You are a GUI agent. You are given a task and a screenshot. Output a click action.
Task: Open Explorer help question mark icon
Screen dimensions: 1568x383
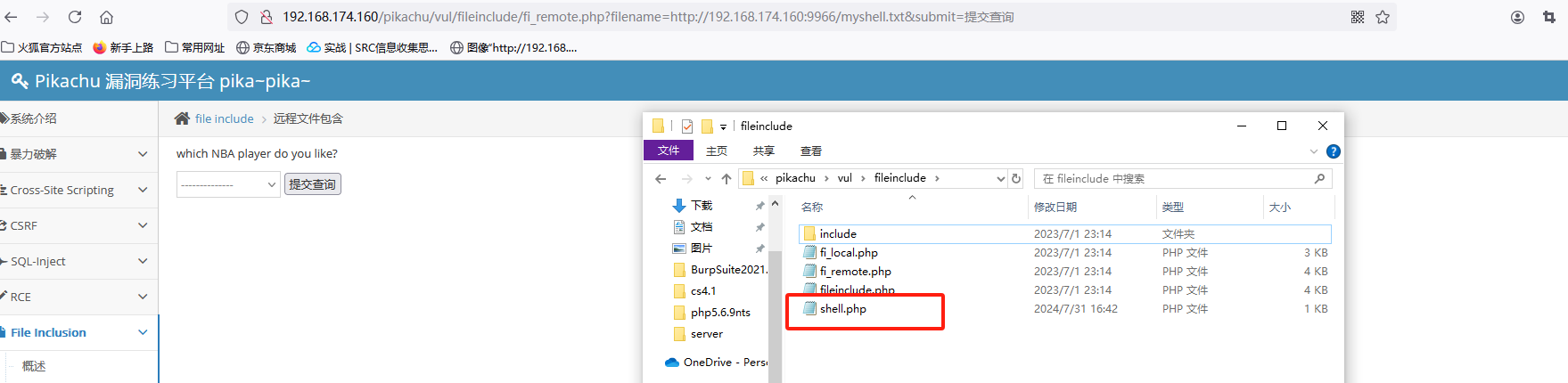point(1333,151)
